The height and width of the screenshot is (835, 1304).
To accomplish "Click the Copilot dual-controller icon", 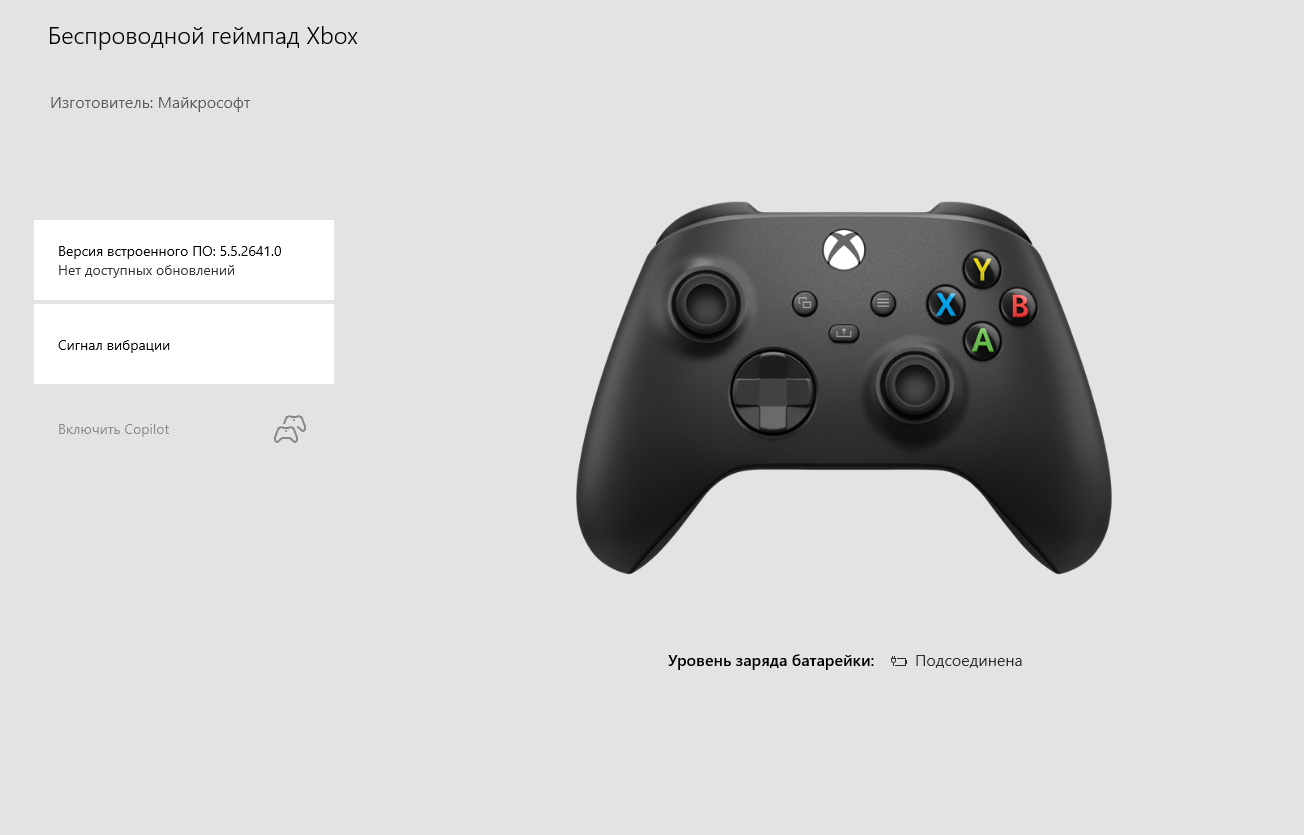I will (x=290, y=429).
